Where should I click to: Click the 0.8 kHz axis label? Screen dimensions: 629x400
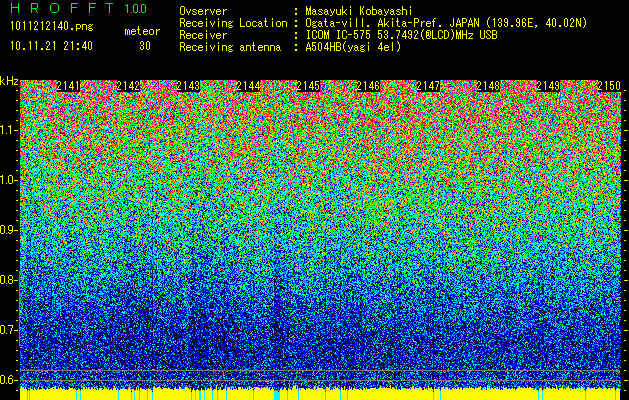(x=8, y=280)
